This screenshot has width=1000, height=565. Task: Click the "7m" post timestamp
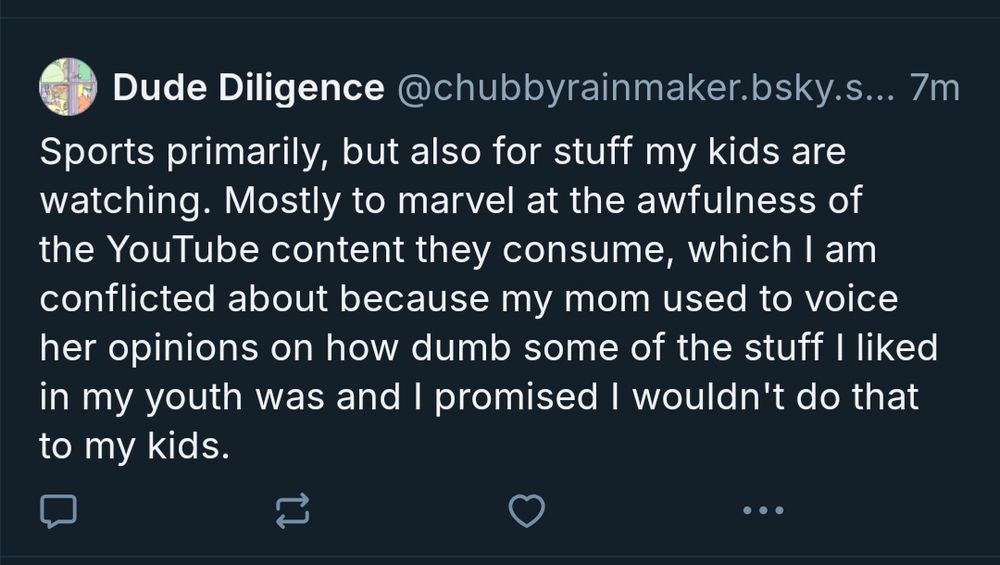pos(935,88)
